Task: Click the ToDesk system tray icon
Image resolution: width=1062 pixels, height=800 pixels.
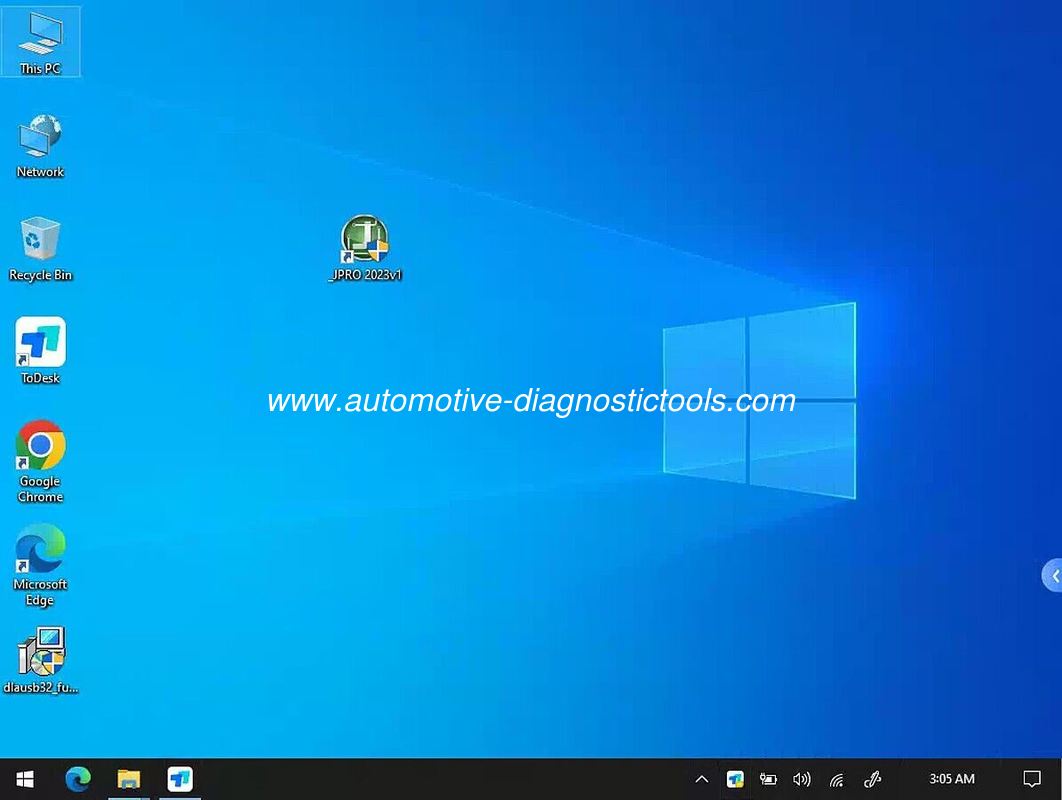Action: [735, 779]
